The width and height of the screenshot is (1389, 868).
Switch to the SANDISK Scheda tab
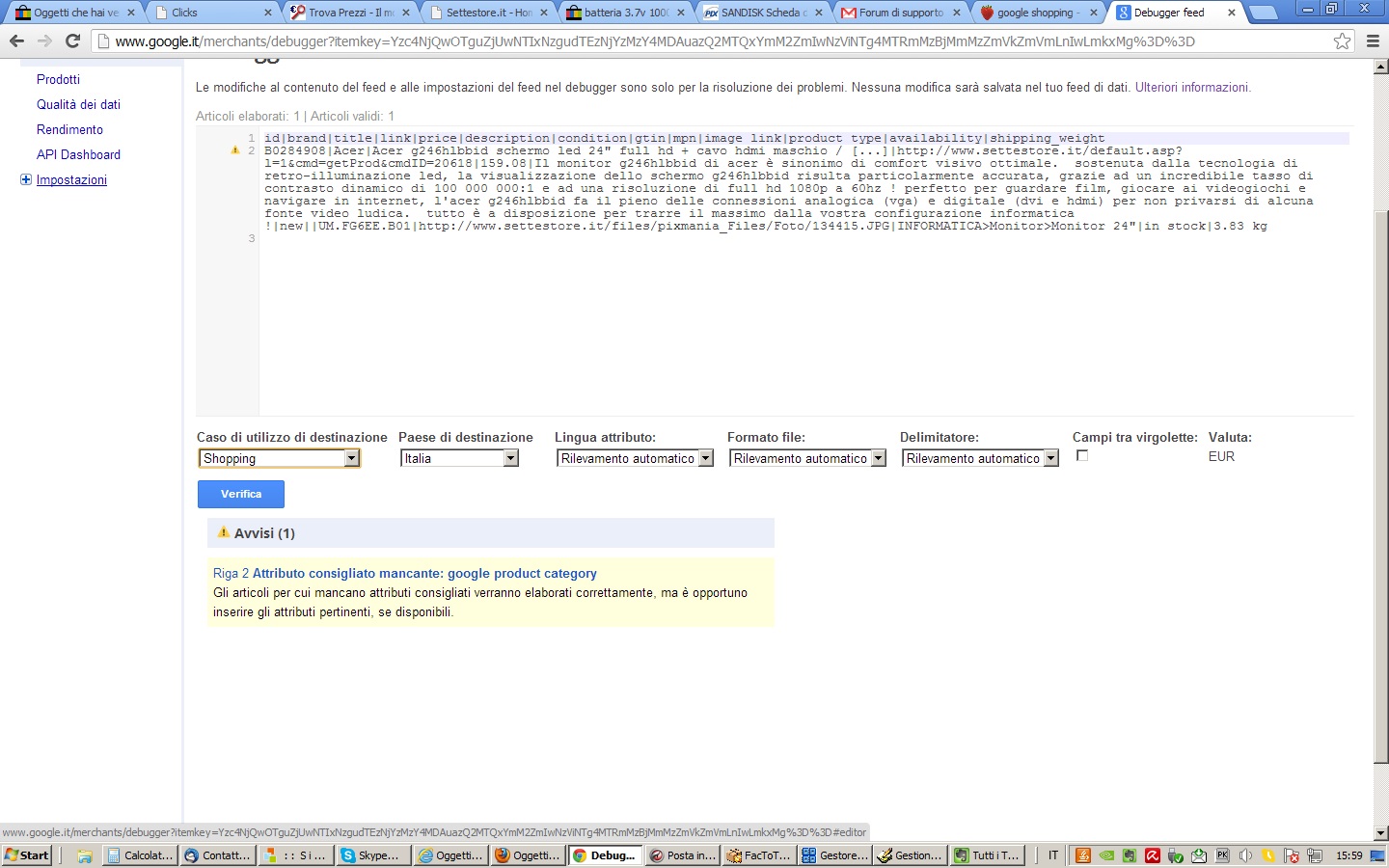click(x=764, y=13)
